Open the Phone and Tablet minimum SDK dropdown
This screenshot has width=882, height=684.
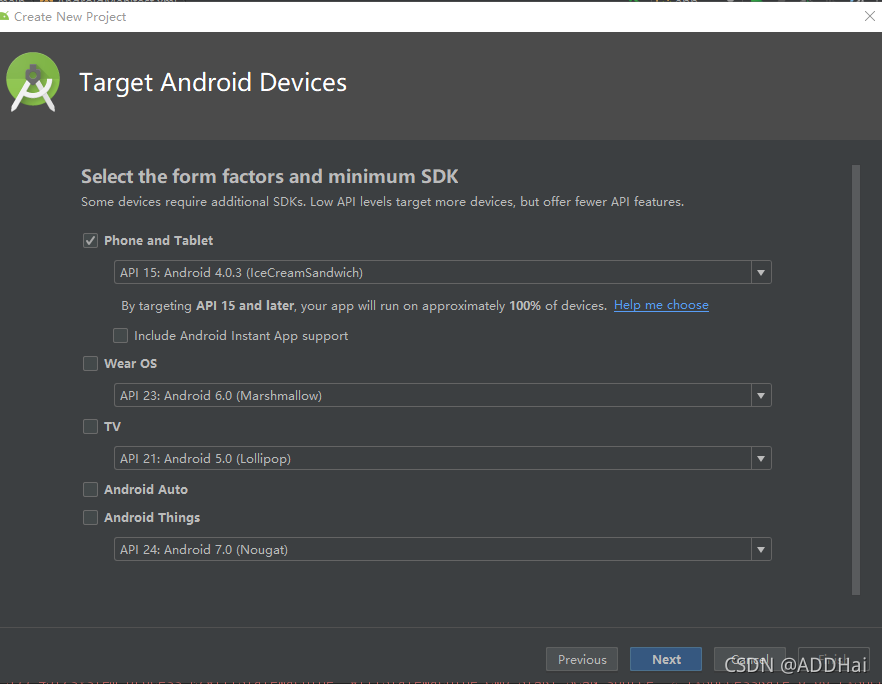coord(761,271)
